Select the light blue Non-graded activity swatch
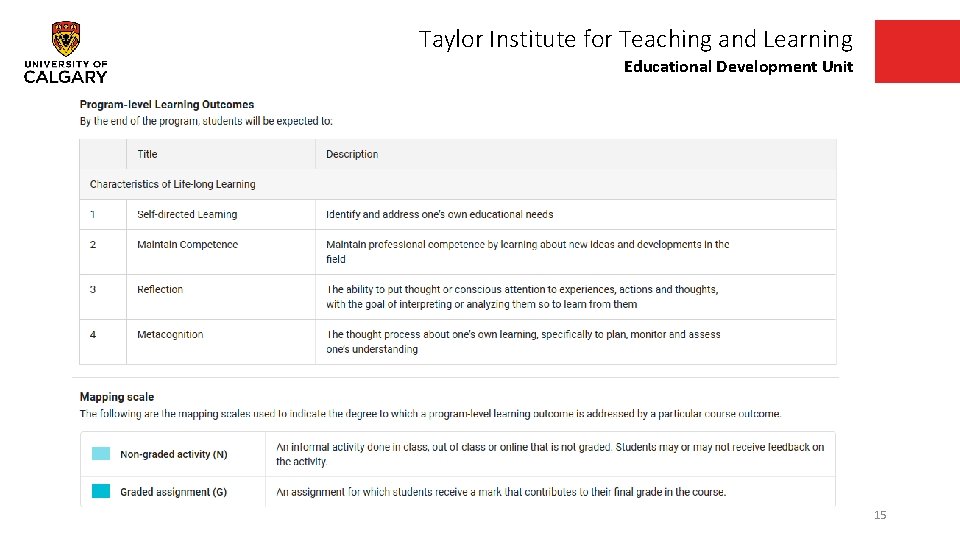 [101, 454]
